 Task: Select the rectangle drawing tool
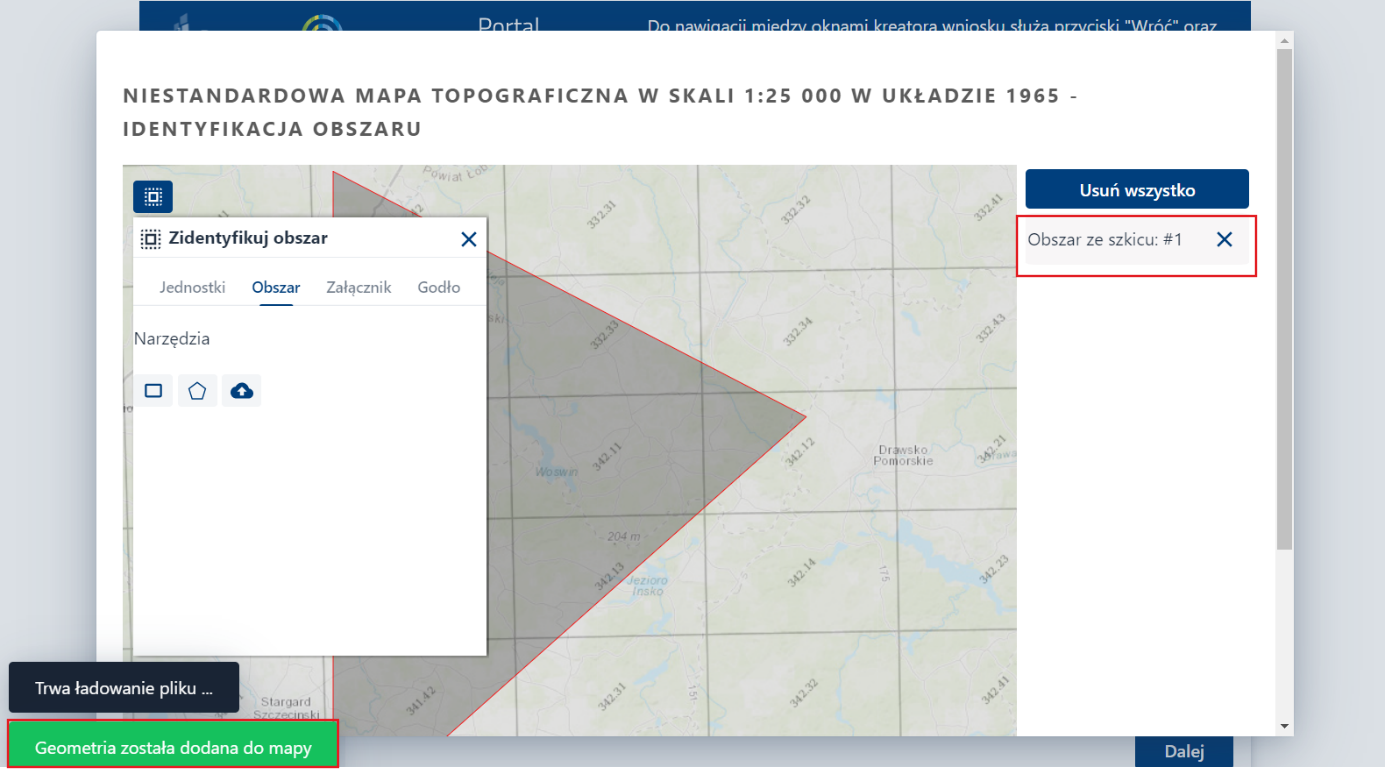click(153, 390)
